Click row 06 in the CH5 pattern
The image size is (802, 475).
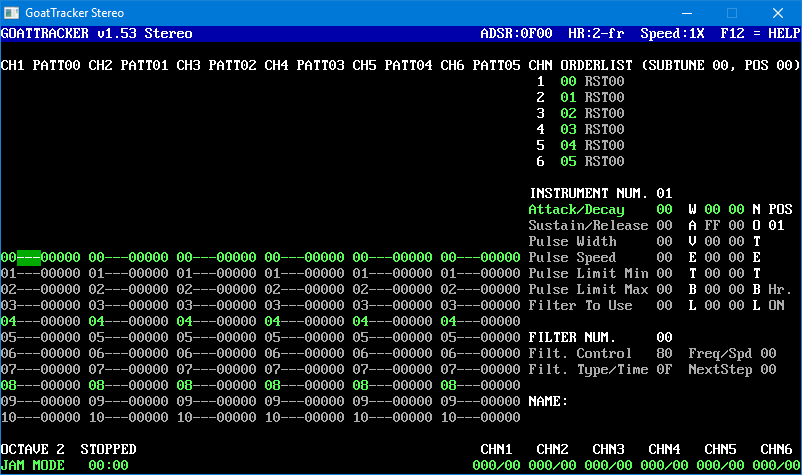coord(392,353)
